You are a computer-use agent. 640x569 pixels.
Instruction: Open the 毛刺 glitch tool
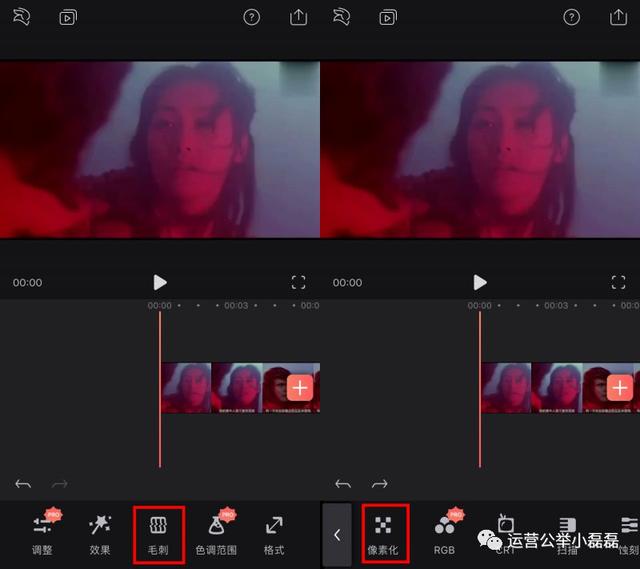point(158,535)
